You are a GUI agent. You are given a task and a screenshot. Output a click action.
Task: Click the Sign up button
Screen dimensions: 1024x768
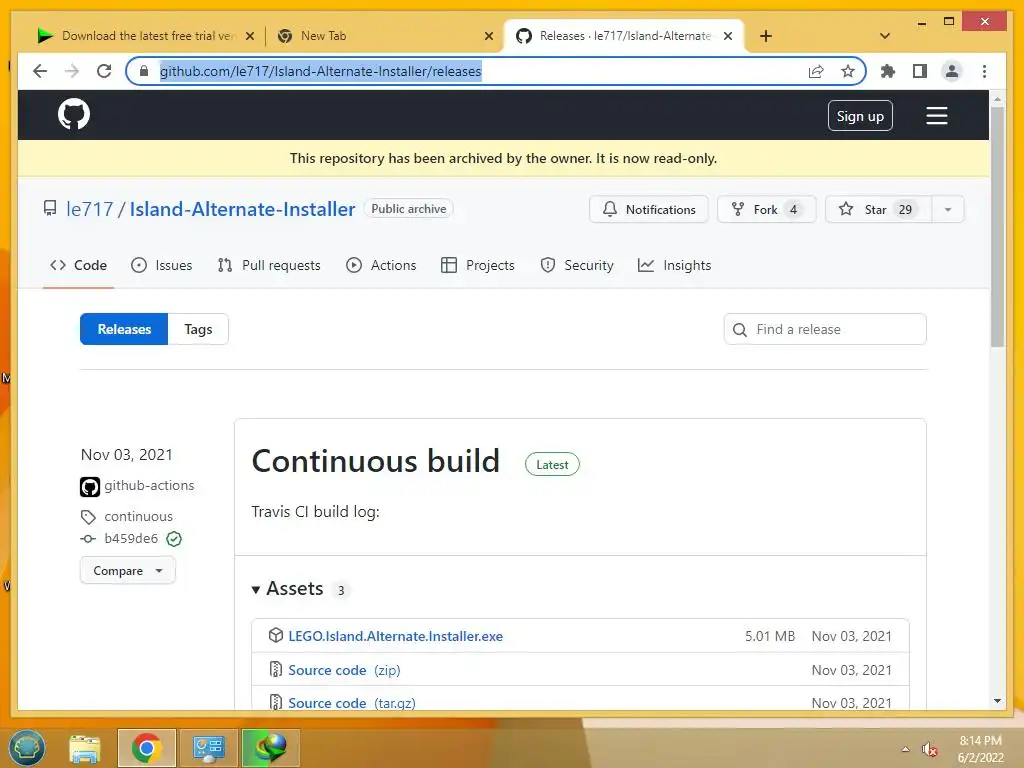pyautogui.click(x=860, y=116)
